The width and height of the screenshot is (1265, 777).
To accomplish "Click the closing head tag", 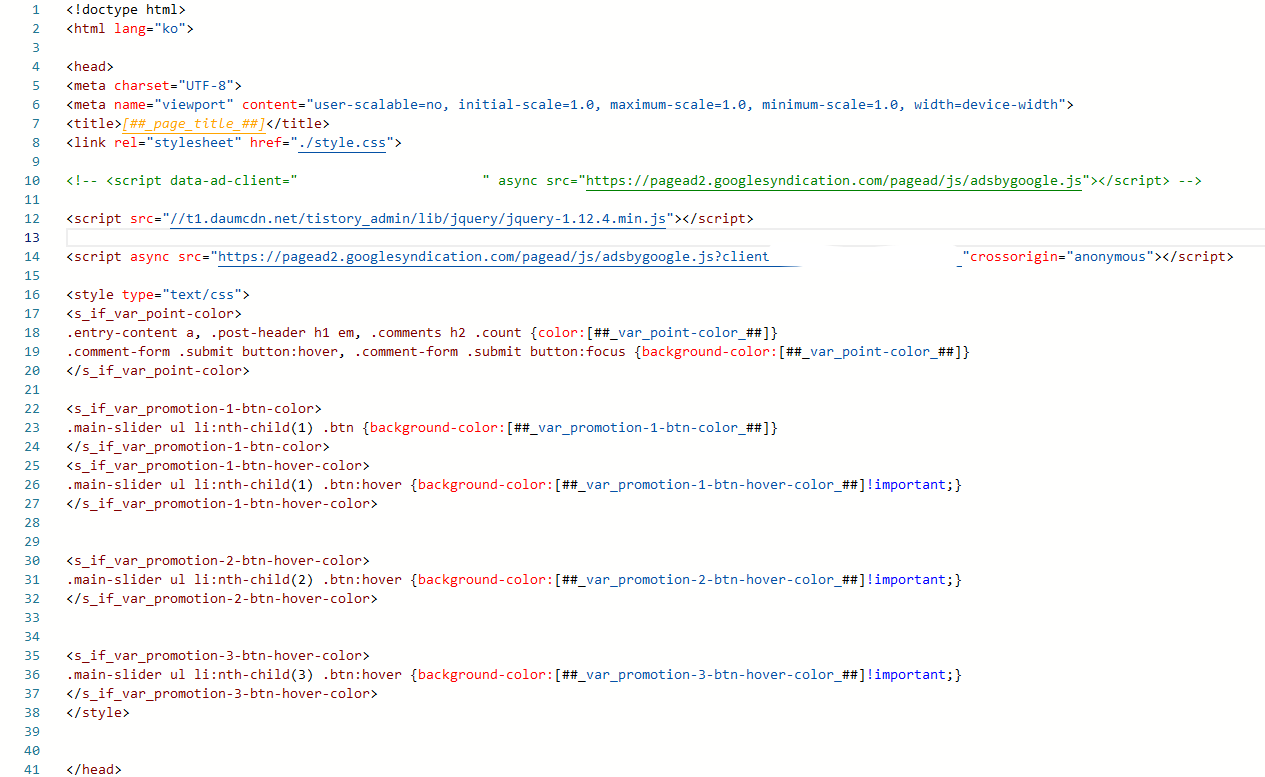I will (x=94, y=769).
